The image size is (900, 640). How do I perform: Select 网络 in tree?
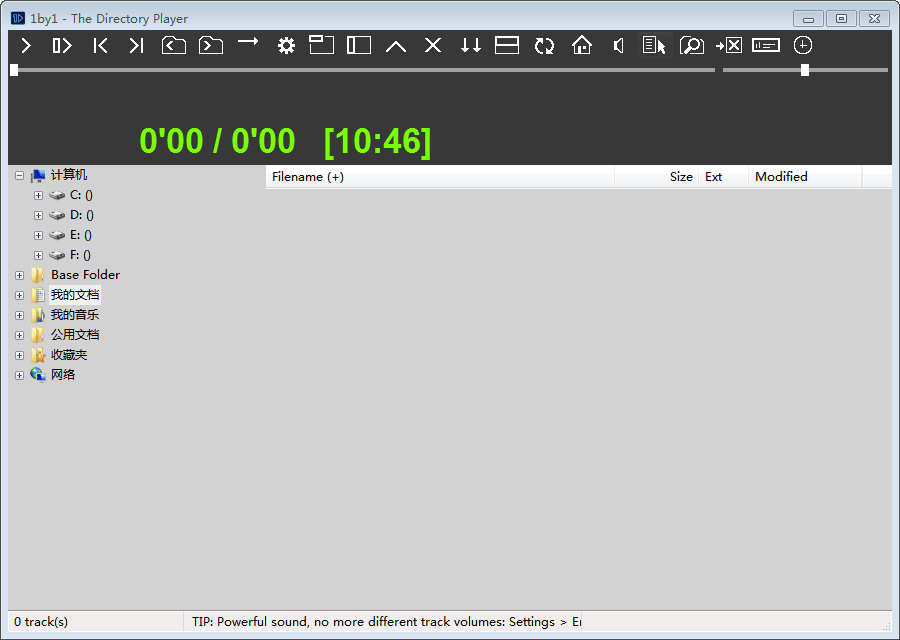(x=63, y=375)
